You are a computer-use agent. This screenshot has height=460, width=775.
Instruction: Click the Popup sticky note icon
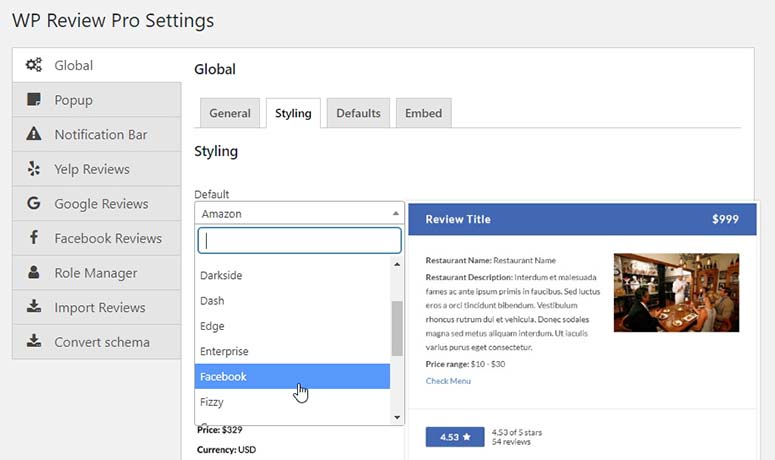(x=34, y=99)
